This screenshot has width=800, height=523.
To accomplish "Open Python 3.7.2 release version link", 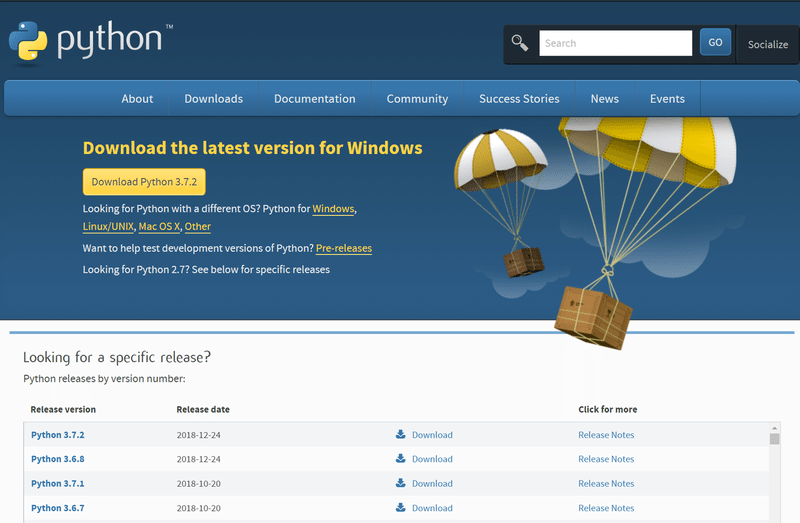I will [x=58, y=435].
